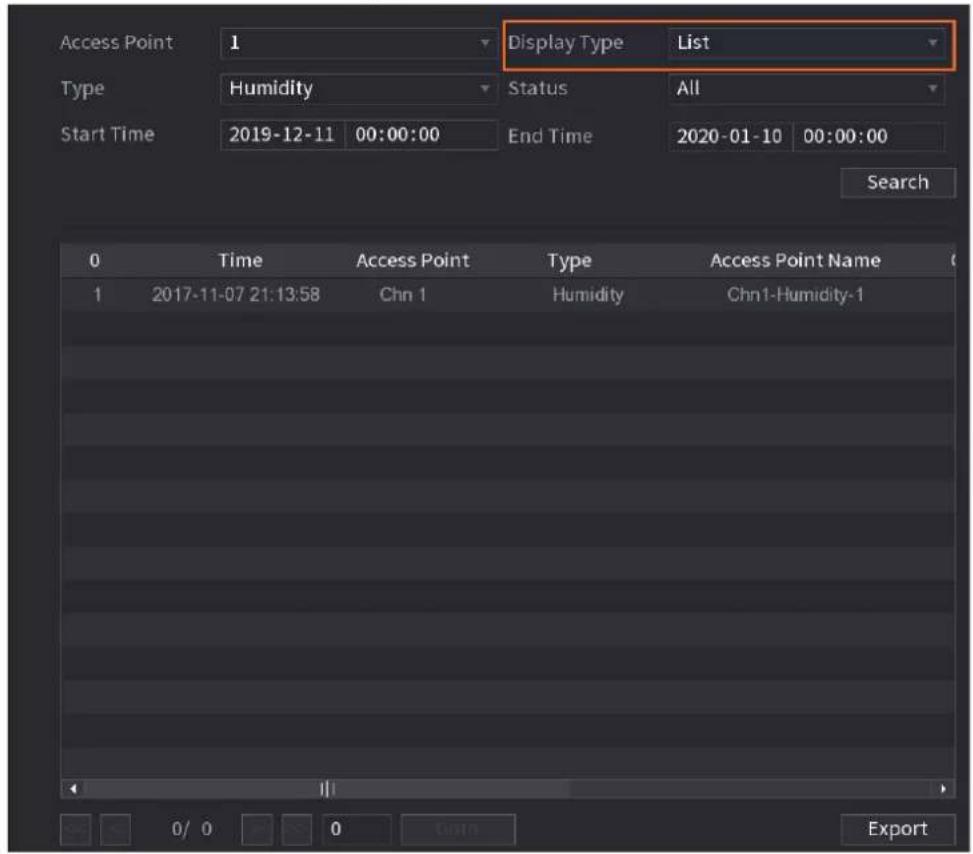Click the left scroll arrow of the table
Image resolution: width=973 pixels, height=854 pixels.
[x=73, y=789]
